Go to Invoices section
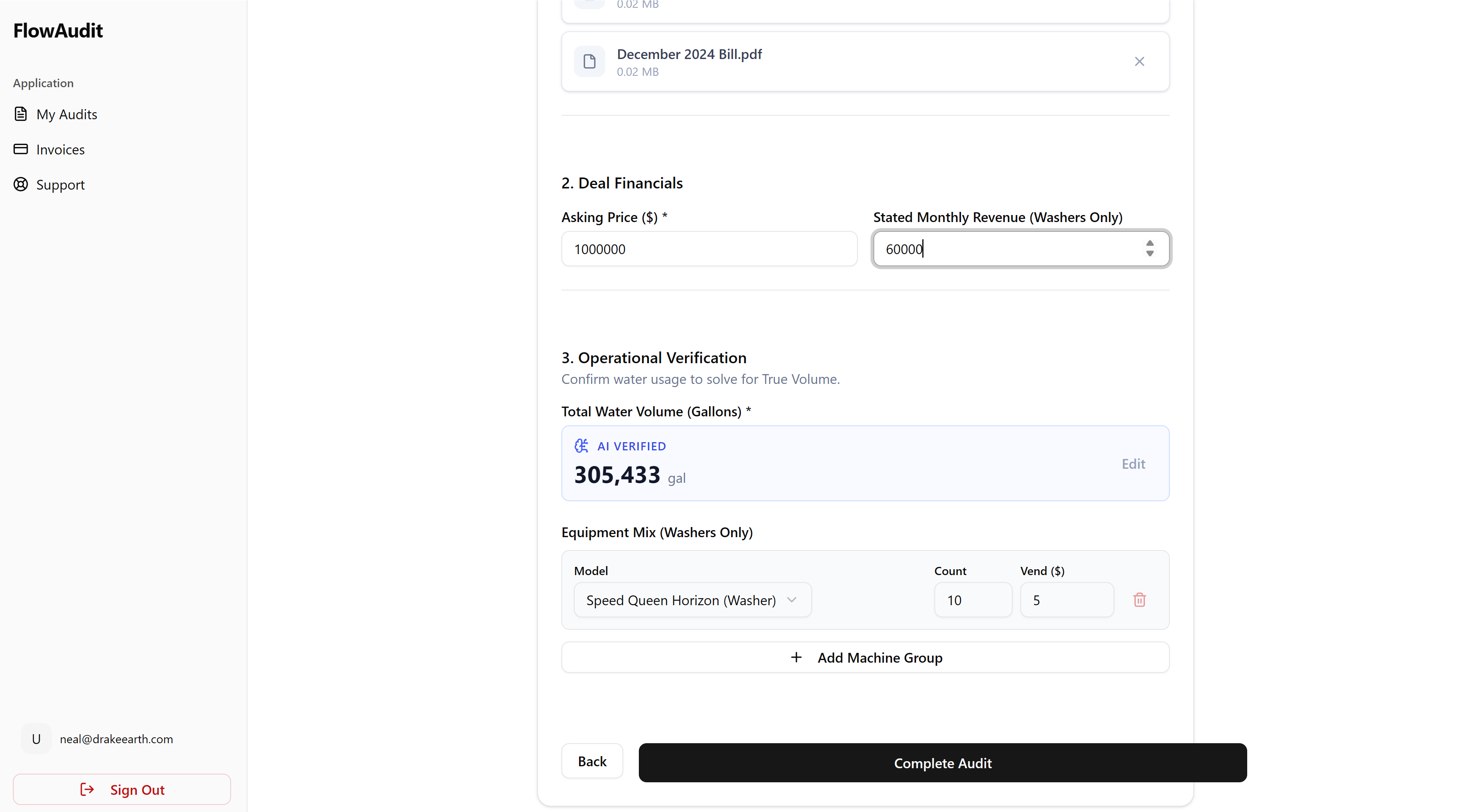The height and width of the screenshot is (812, 1481). point(60,149)
